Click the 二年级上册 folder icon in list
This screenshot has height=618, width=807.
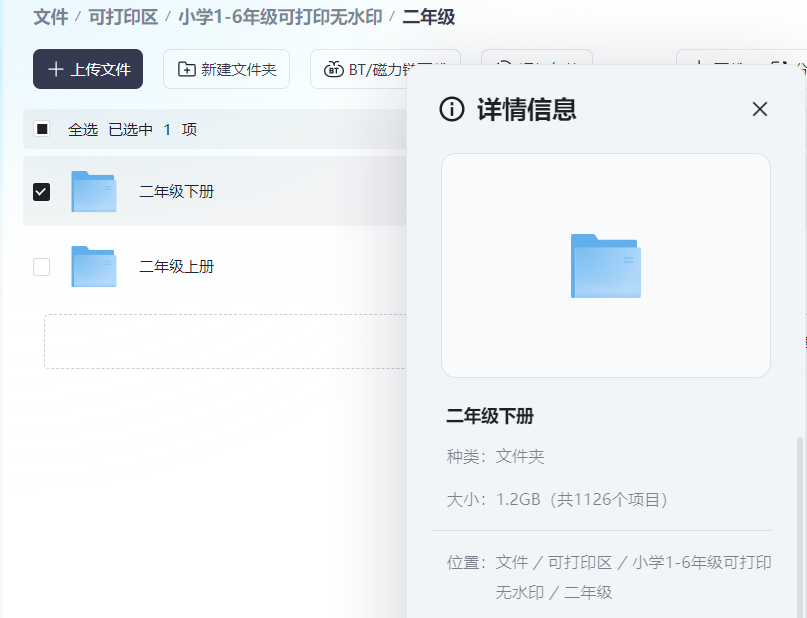[94, 267]
